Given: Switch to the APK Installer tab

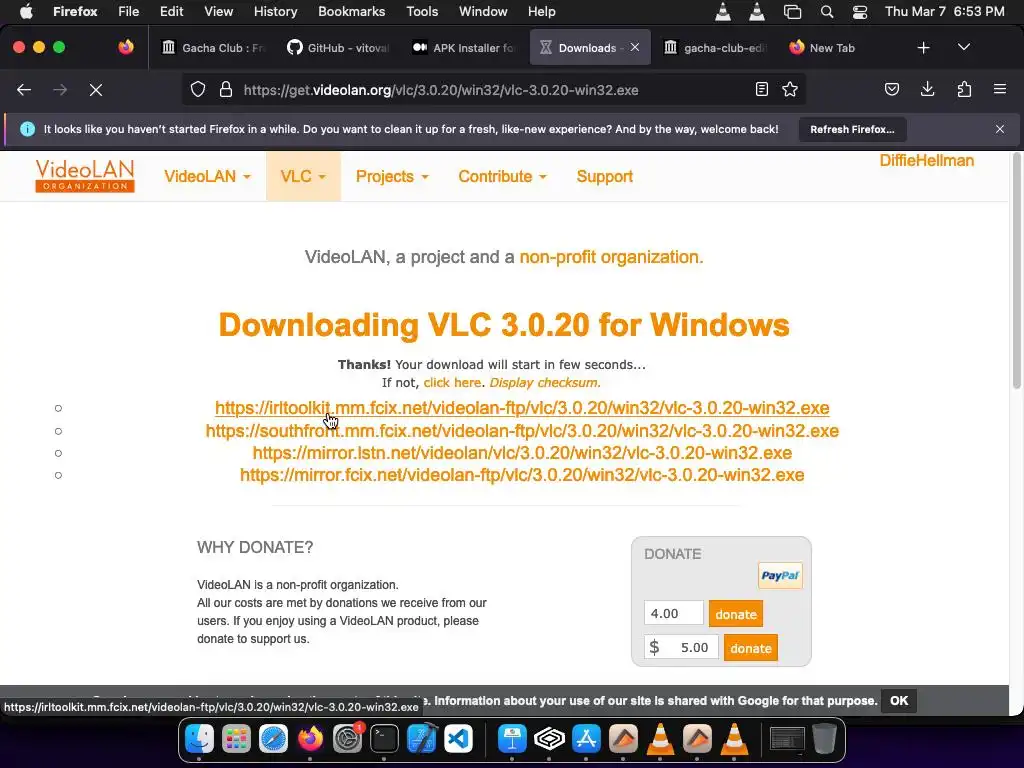Looking at the screenshot, I should (464, 48).
